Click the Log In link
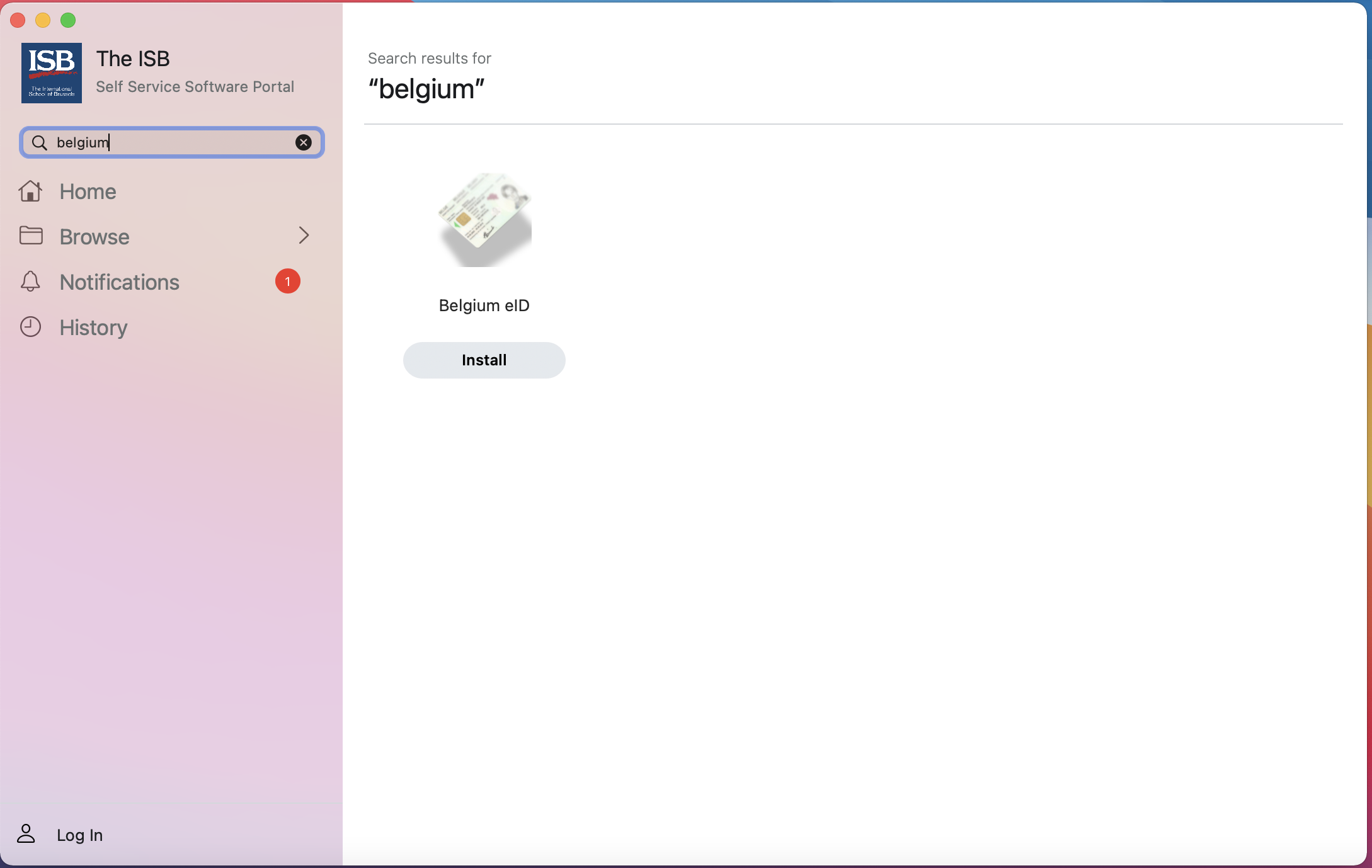Viewport: 1372px width, 868px height. [79, 835]
